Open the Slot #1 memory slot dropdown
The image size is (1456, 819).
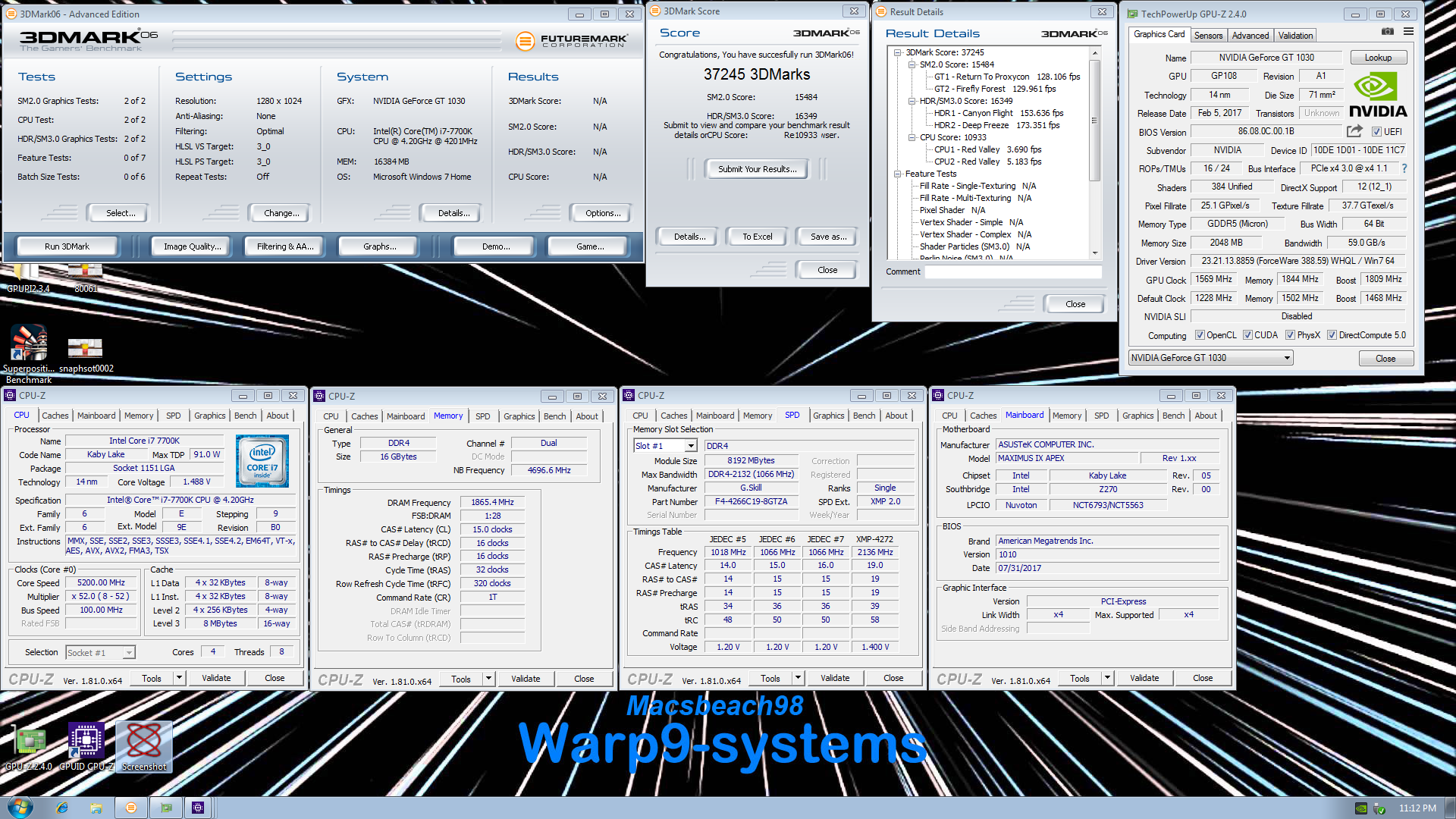[665, 445]
